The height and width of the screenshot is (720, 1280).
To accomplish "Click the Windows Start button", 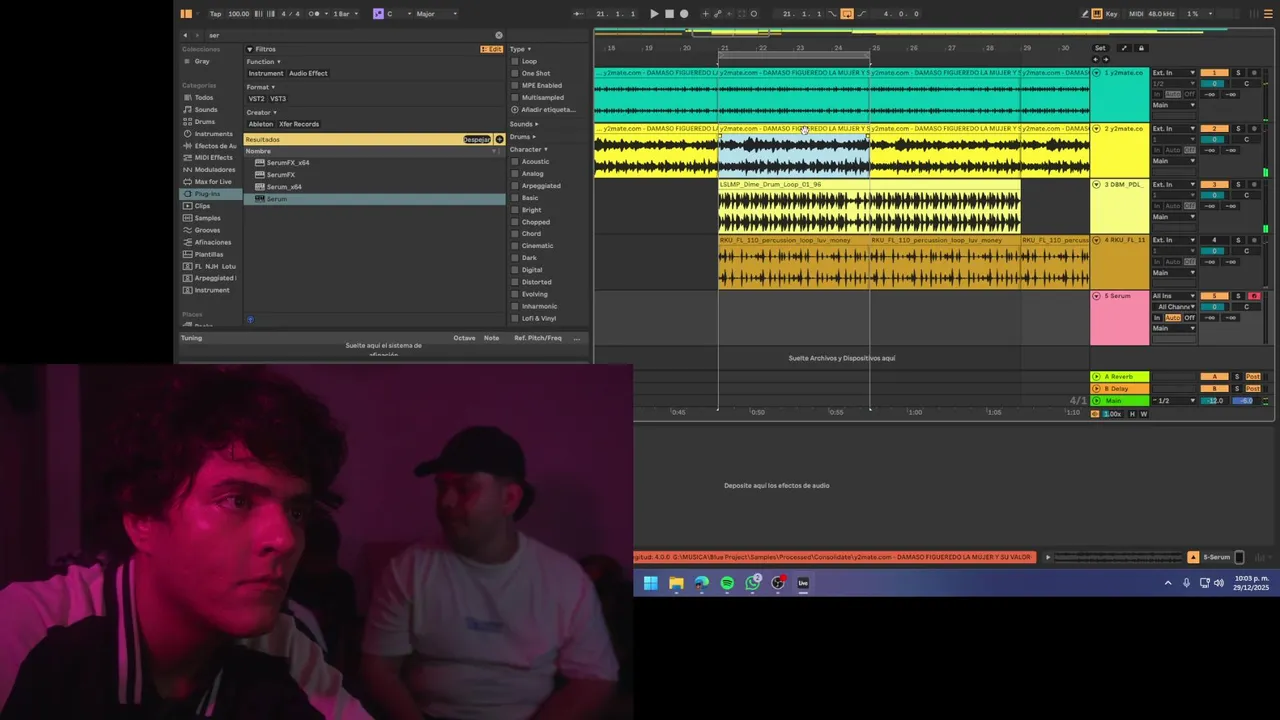I will (x=650, y=583).
